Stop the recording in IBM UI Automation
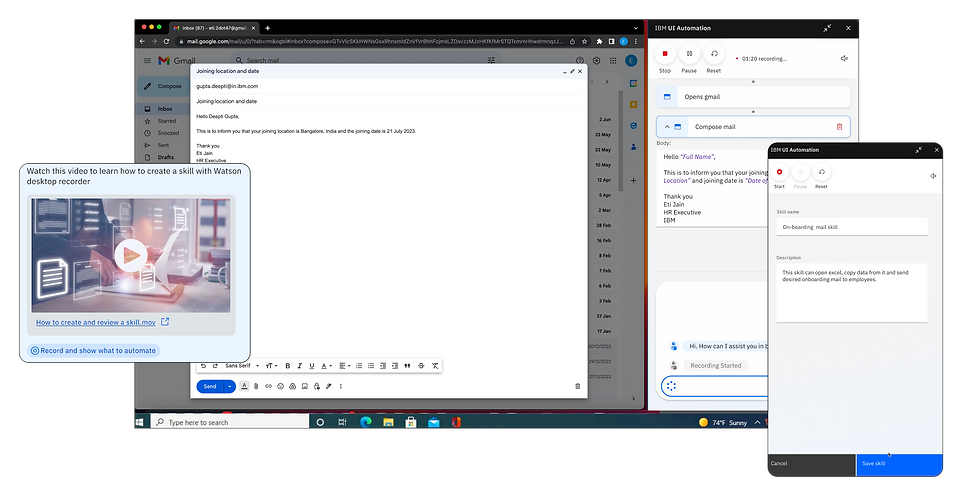 click(x=664, y=54)
